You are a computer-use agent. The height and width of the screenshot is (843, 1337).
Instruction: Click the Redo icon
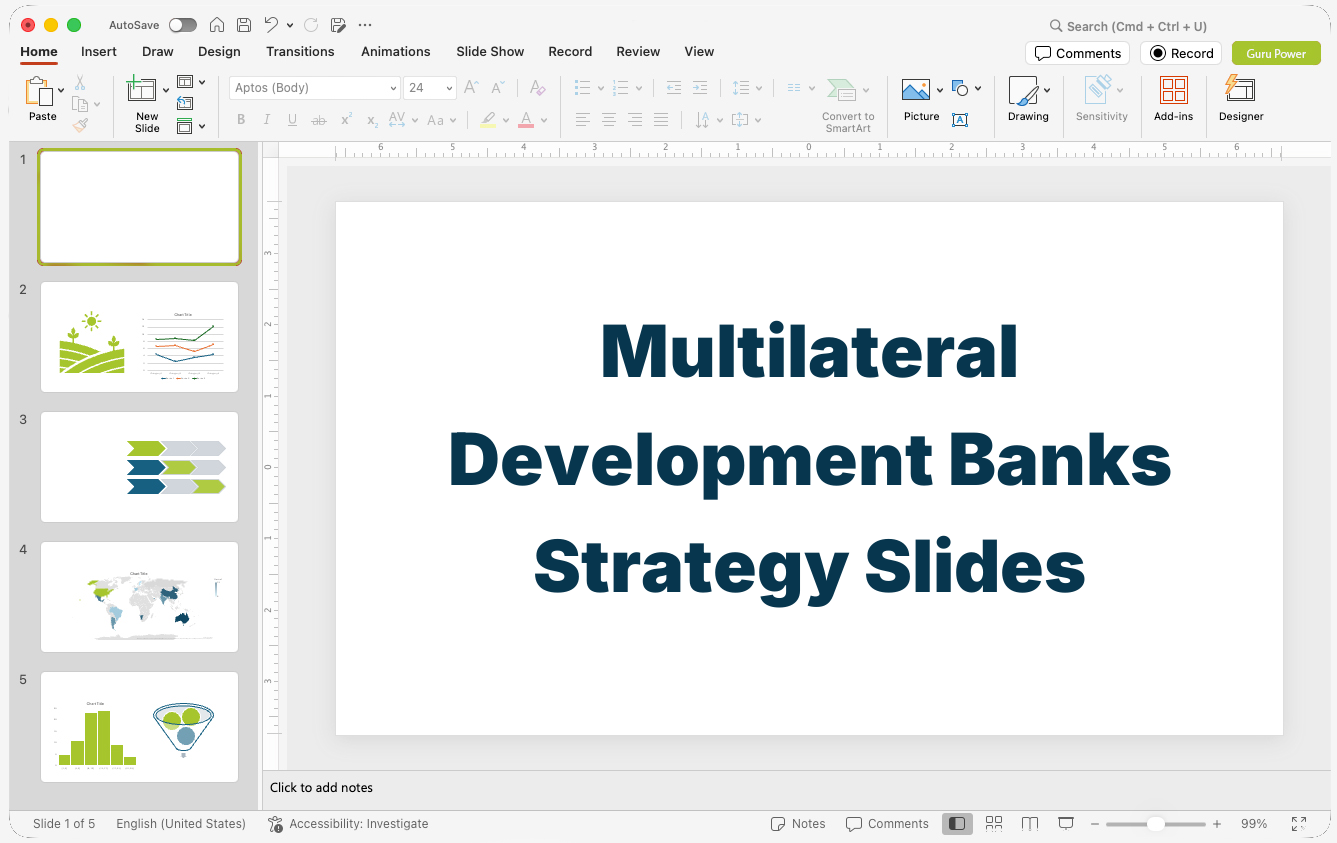[x=311, y=25]
